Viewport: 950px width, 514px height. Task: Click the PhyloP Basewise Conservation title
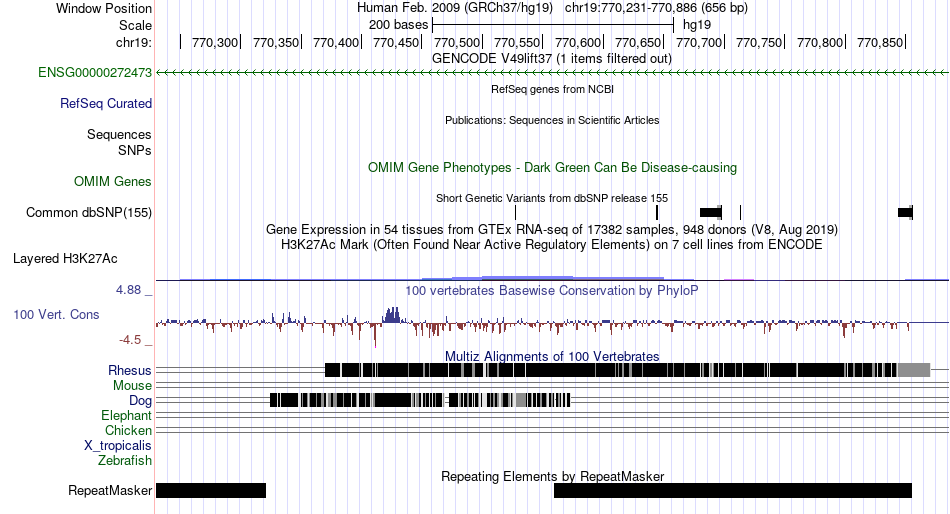(x=552, y=290)
